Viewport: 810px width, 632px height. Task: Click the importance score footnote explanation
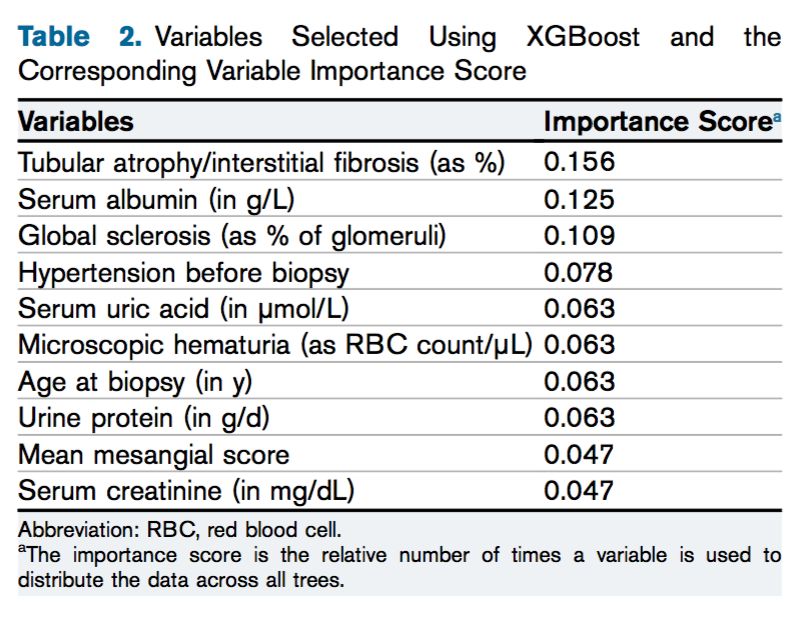click(x=400, y=568)
